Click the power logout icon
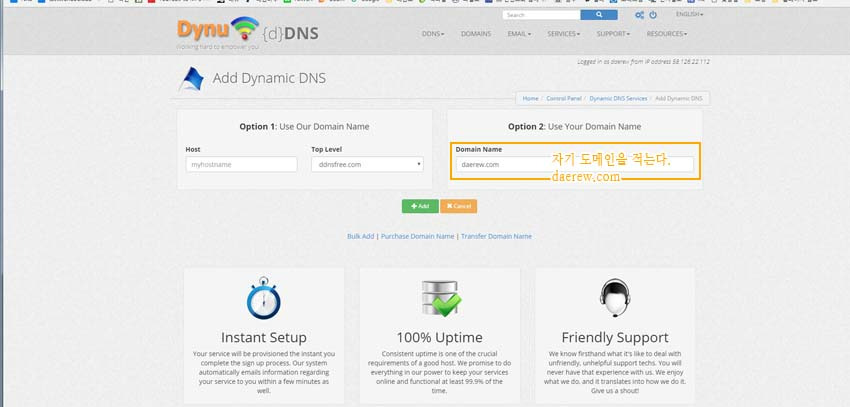Image resolution: width=850 pixels, height=407 pixels. (653, 16)
